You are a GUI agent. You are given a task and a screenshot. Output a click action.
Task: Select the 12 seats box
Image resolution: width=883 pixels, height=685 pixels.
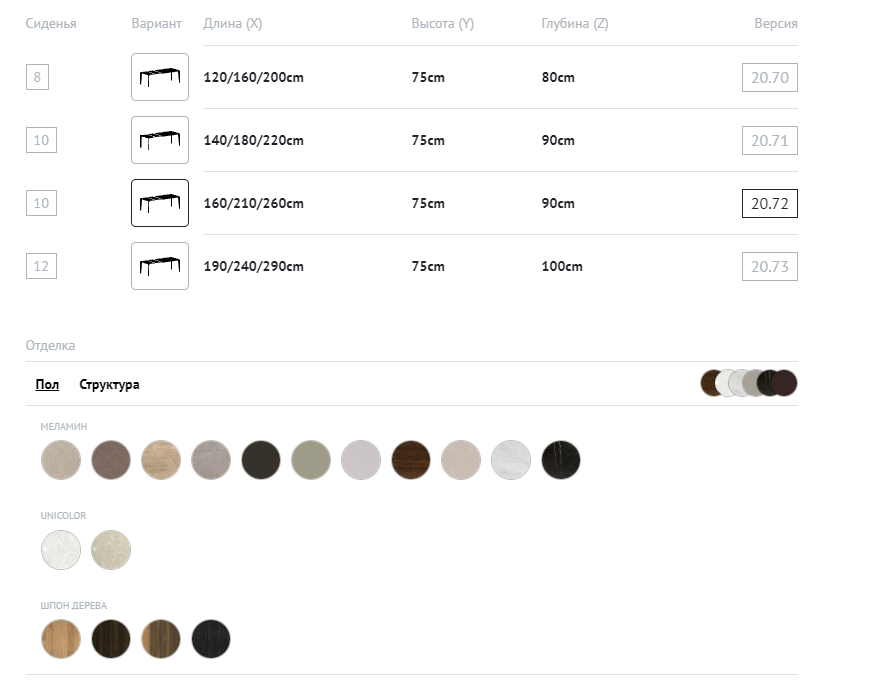point(41,266)
